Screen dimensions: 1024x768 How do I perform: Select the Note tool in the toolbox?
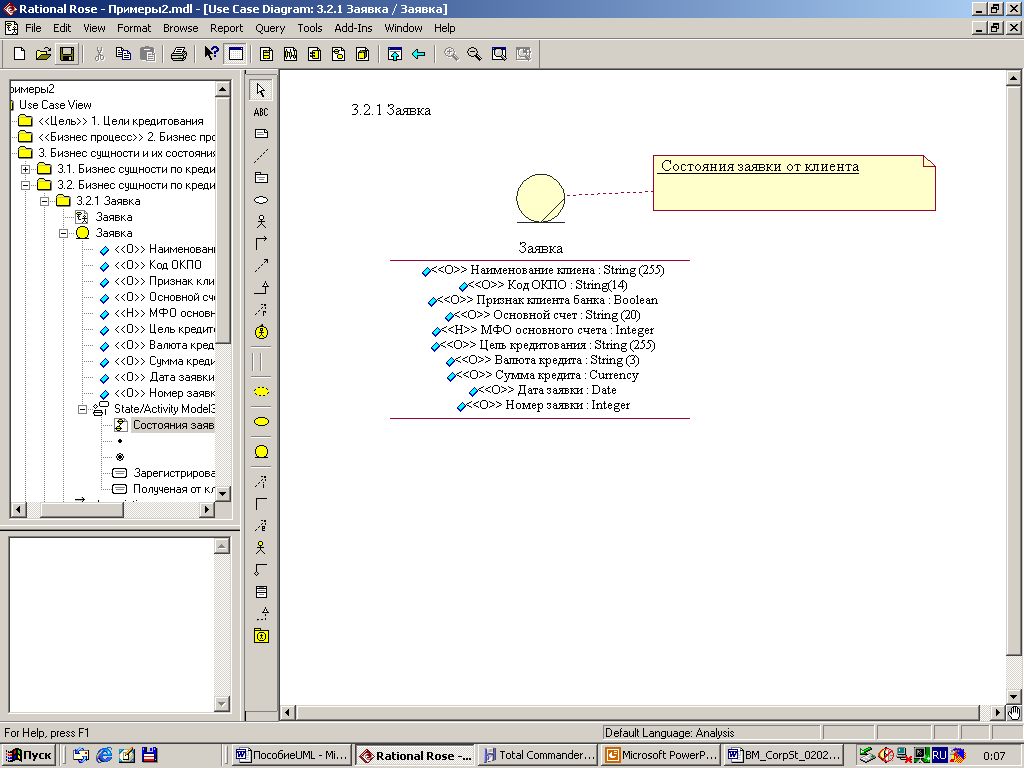(261, 134)
